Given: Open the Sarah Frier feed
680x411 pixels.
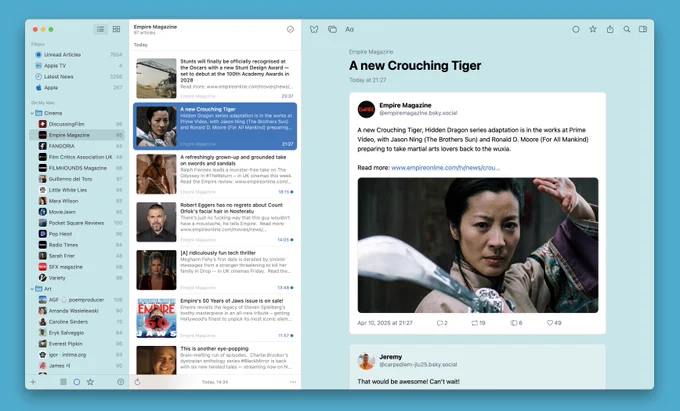Looking at the screenshot, I should tap(77, 256).
